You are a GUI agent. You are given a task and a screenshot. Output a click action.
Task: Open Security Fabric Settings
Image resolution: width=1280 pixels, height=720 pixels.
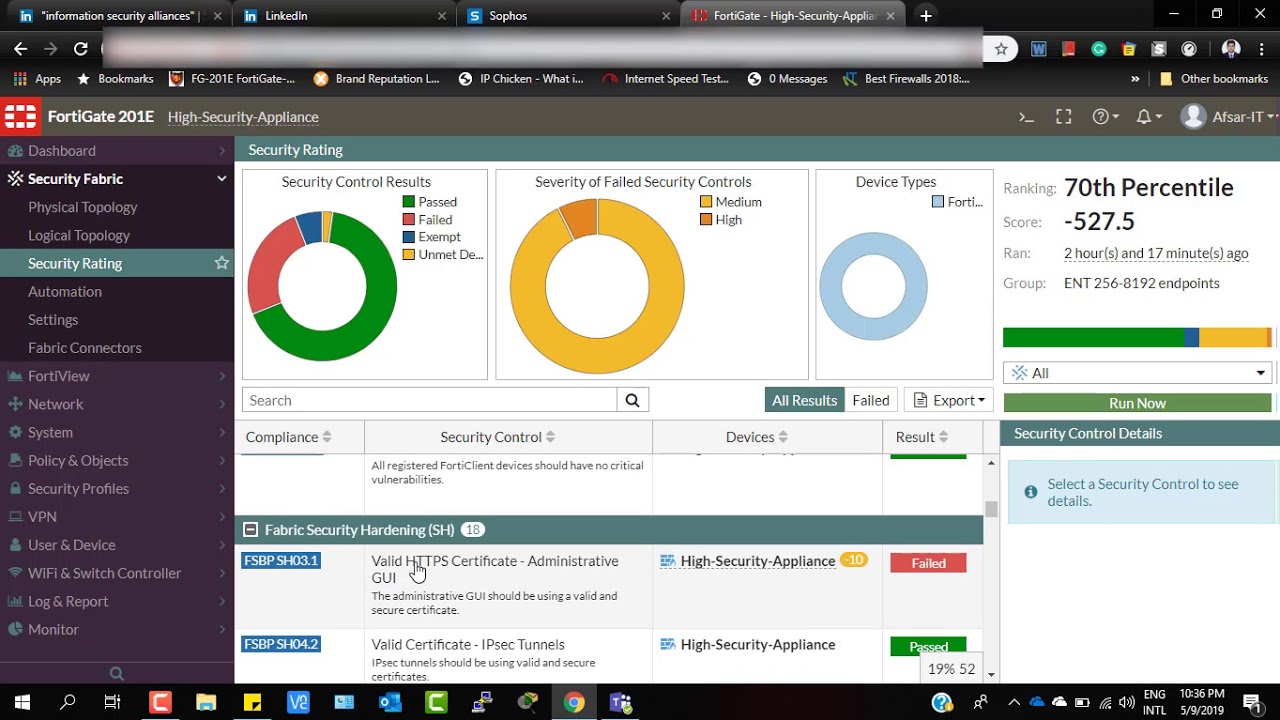point(53,319)
